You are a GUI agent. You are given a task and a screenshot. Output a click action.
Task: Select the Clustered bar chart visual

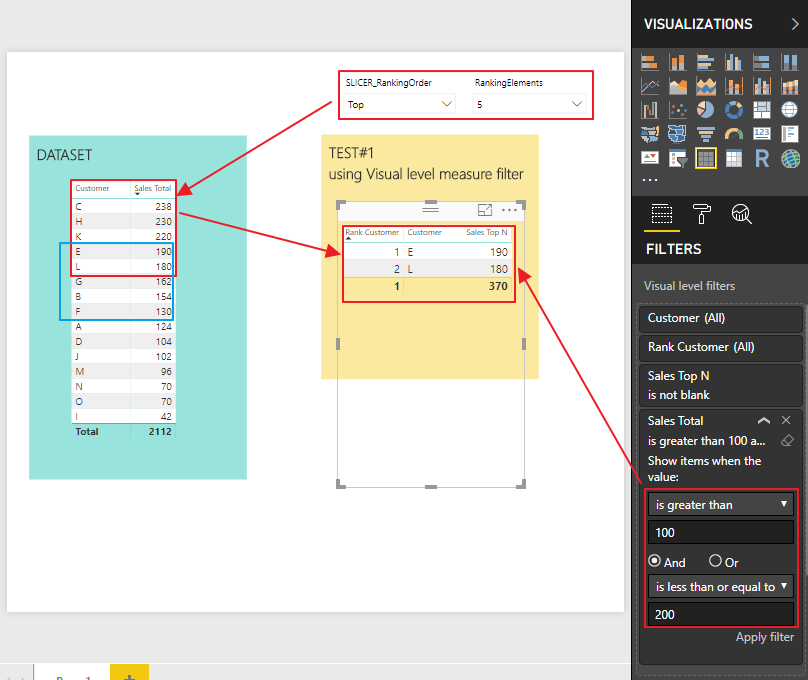pyautogui.click(x=705, y=62)
